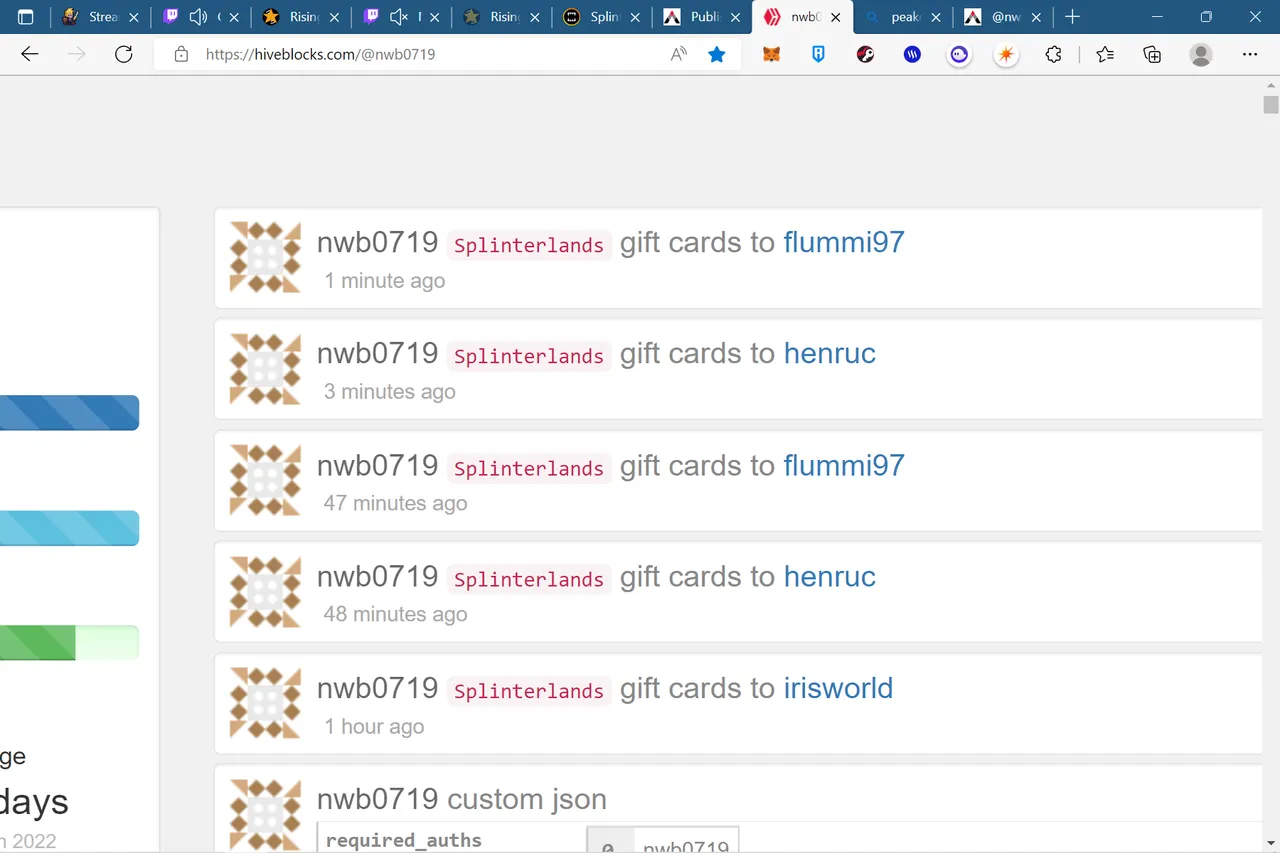
Task: Click the "1 minute ago" timestamp
Action: [x=385, y=281]
